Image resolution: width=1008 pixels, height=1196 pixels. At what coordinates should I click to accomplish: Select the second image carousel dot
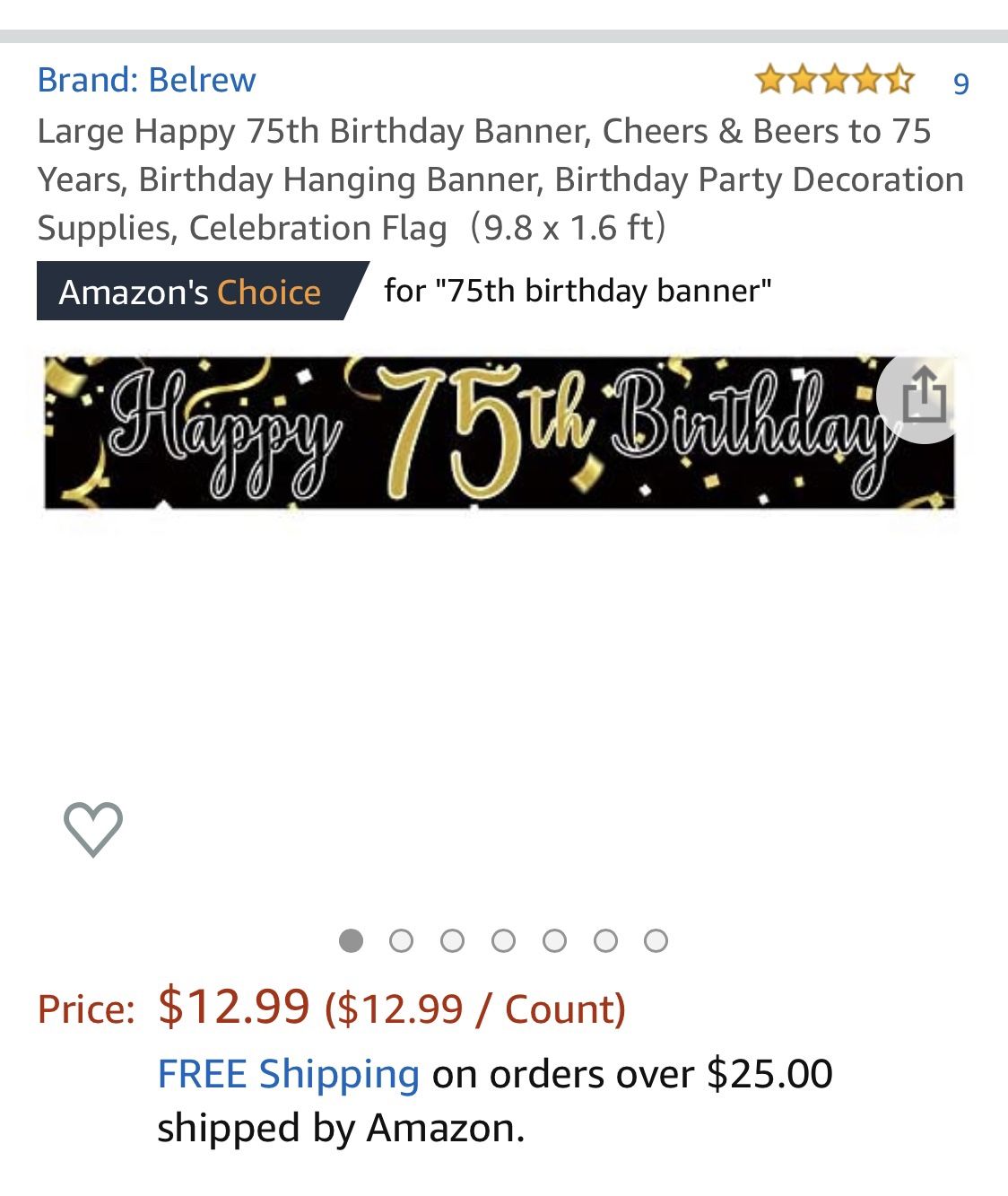click(x=402, y=940)
